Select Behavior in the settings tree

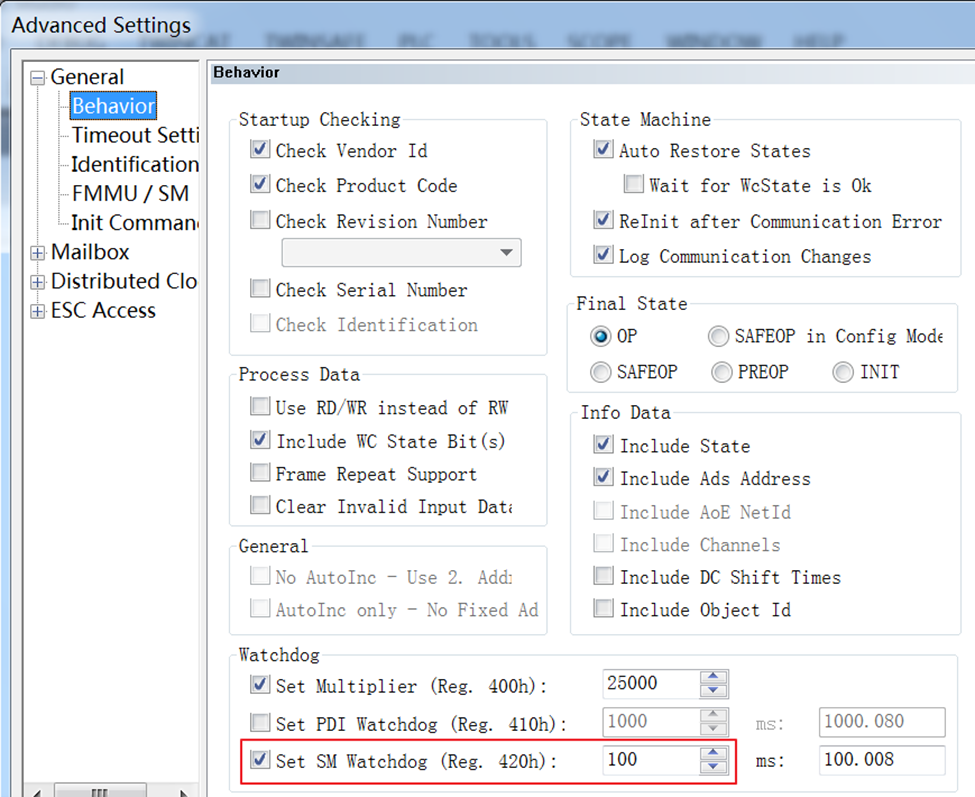click(x=113, y=106)
